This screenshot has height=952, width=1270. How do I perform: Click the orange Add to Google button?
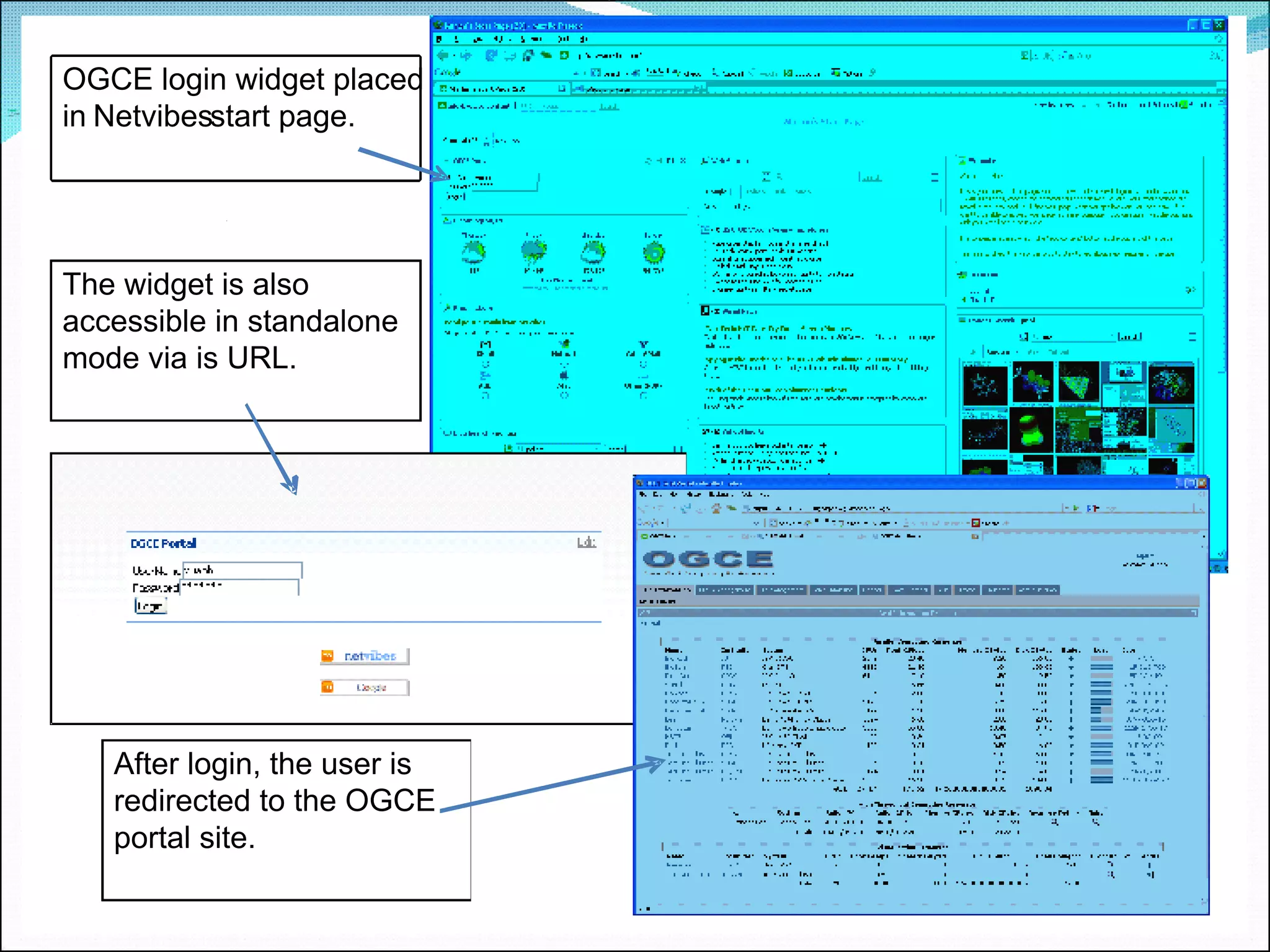[365, 687]
